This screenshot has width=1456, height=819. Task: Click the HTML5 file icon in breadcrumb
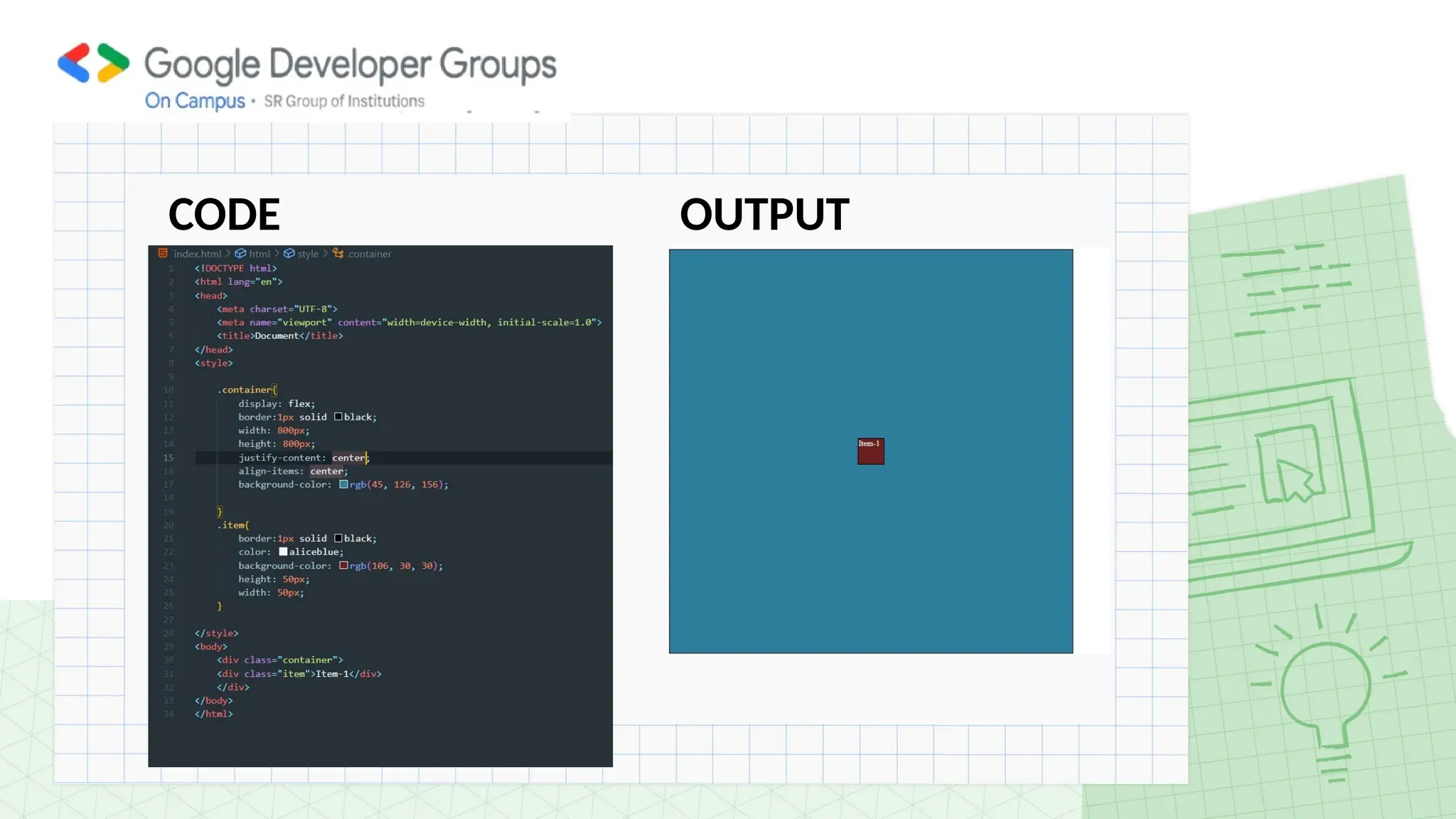pos(163,253)
